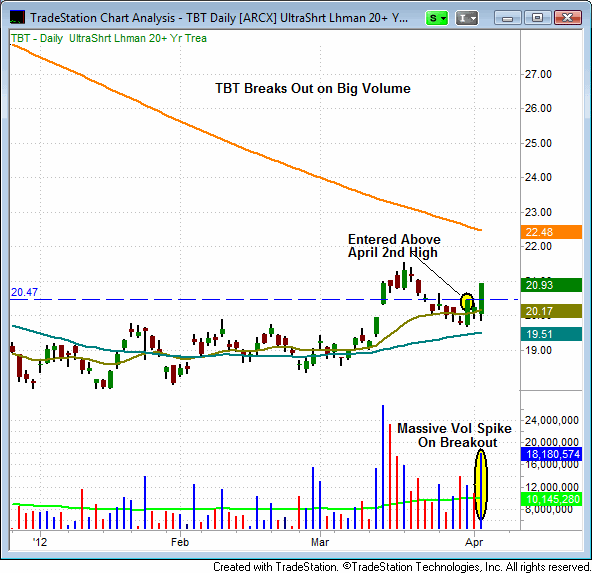Click the orange 22.48 price label
Viewport: 592px width, 573px height.
[x=551, y=232]
